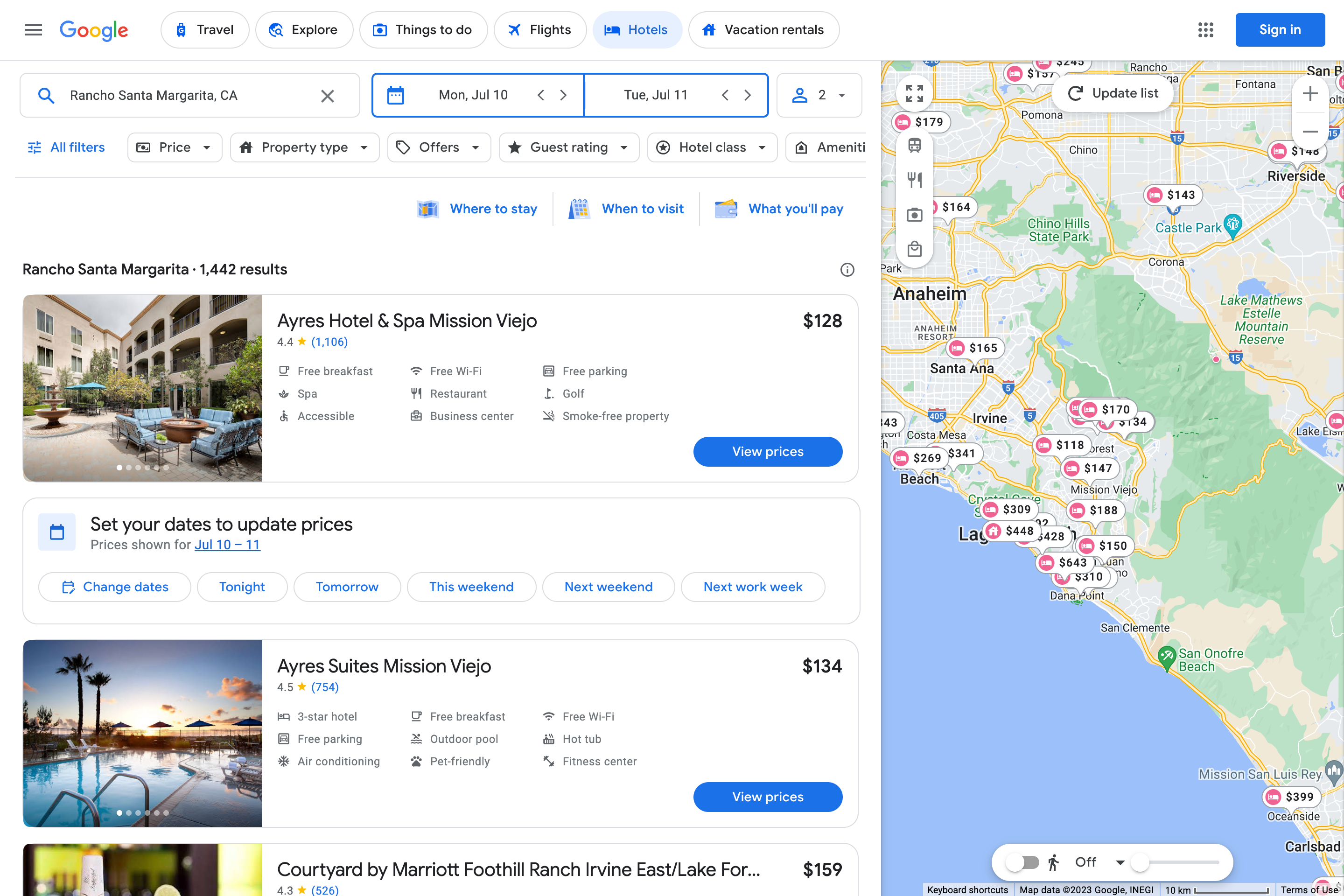Image resolution: width=1344 pixels, height=896 pixels.
Task: Switch to the Vacation rentals tab
Action: [x=763, y=30]
